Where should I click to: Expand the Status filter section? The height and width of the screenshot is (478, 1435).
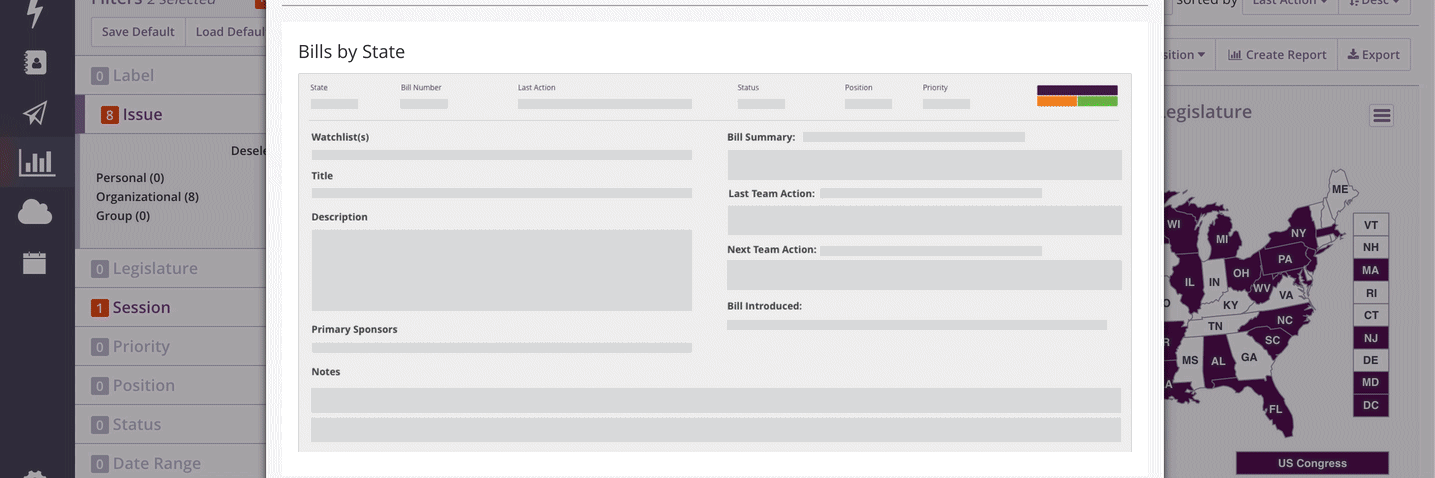(x=170, y=424)
